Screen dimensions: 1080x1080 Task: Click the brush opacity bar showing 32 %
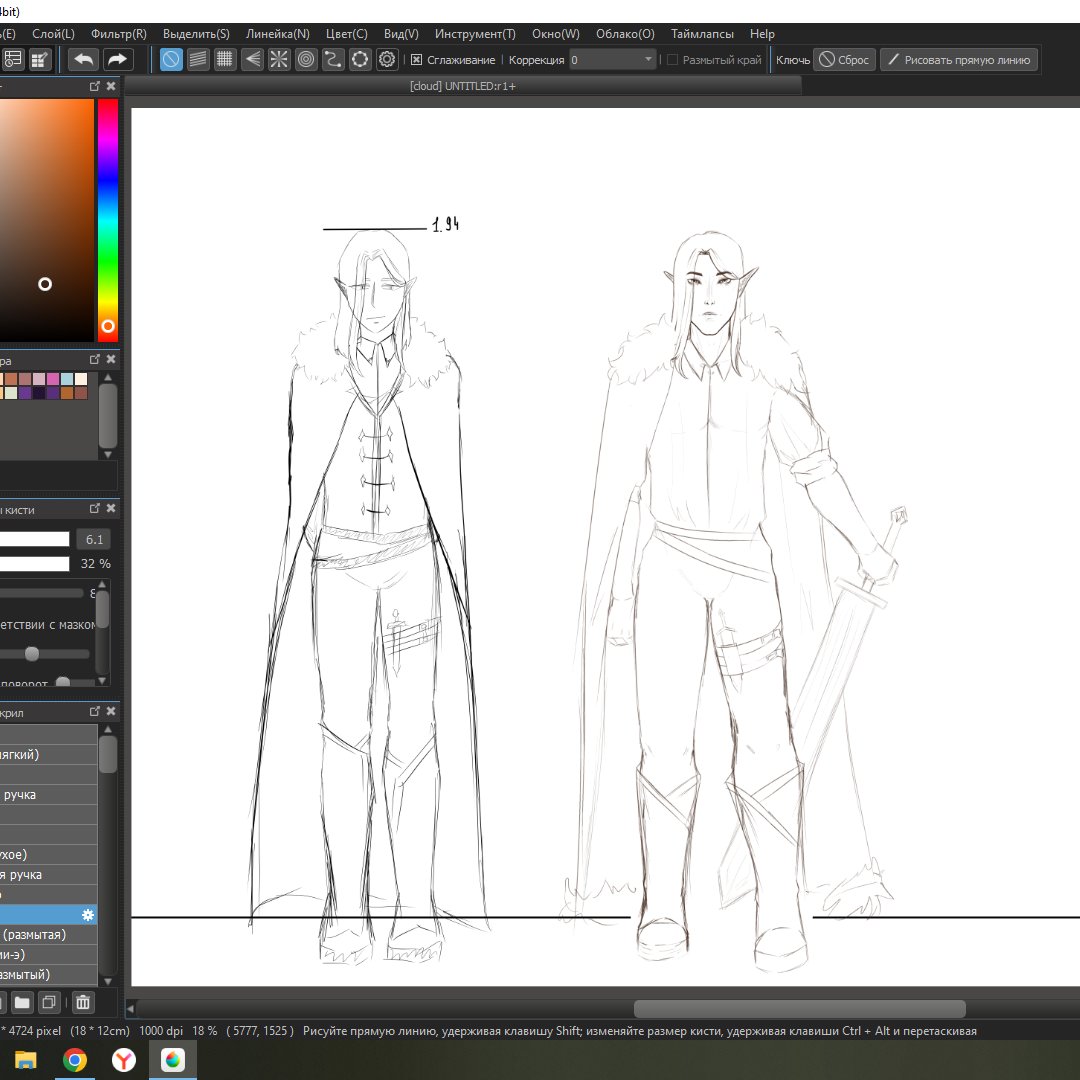[34, 563]
